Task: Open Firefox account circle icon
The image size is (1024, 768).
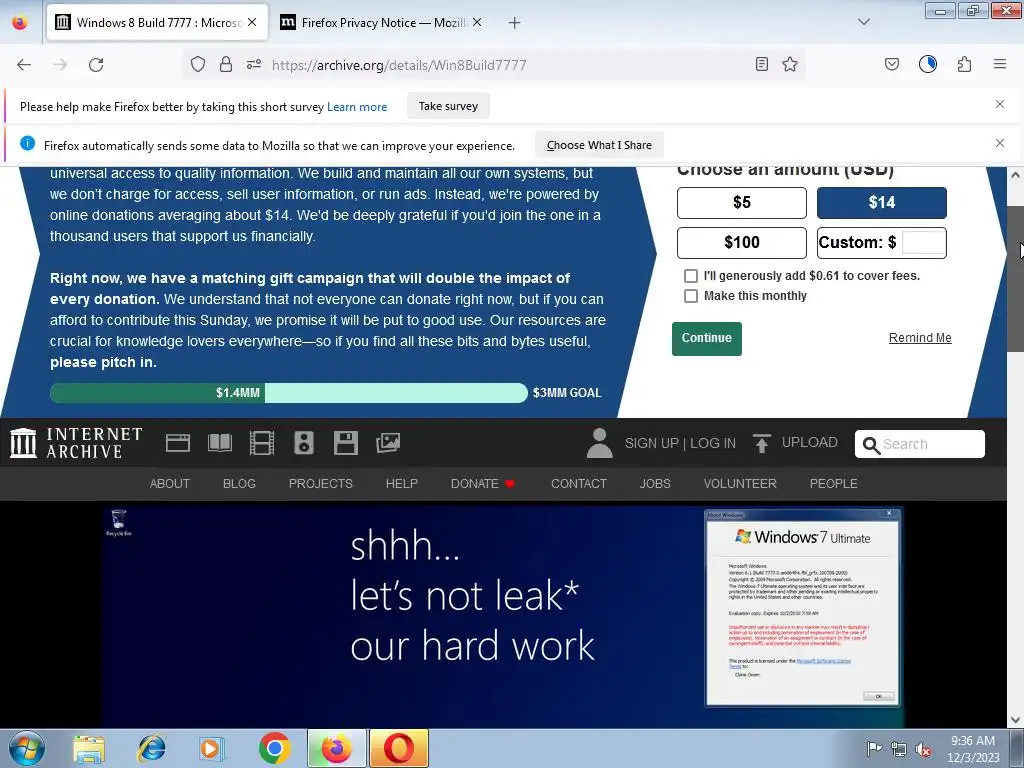Action: (927, 64)
